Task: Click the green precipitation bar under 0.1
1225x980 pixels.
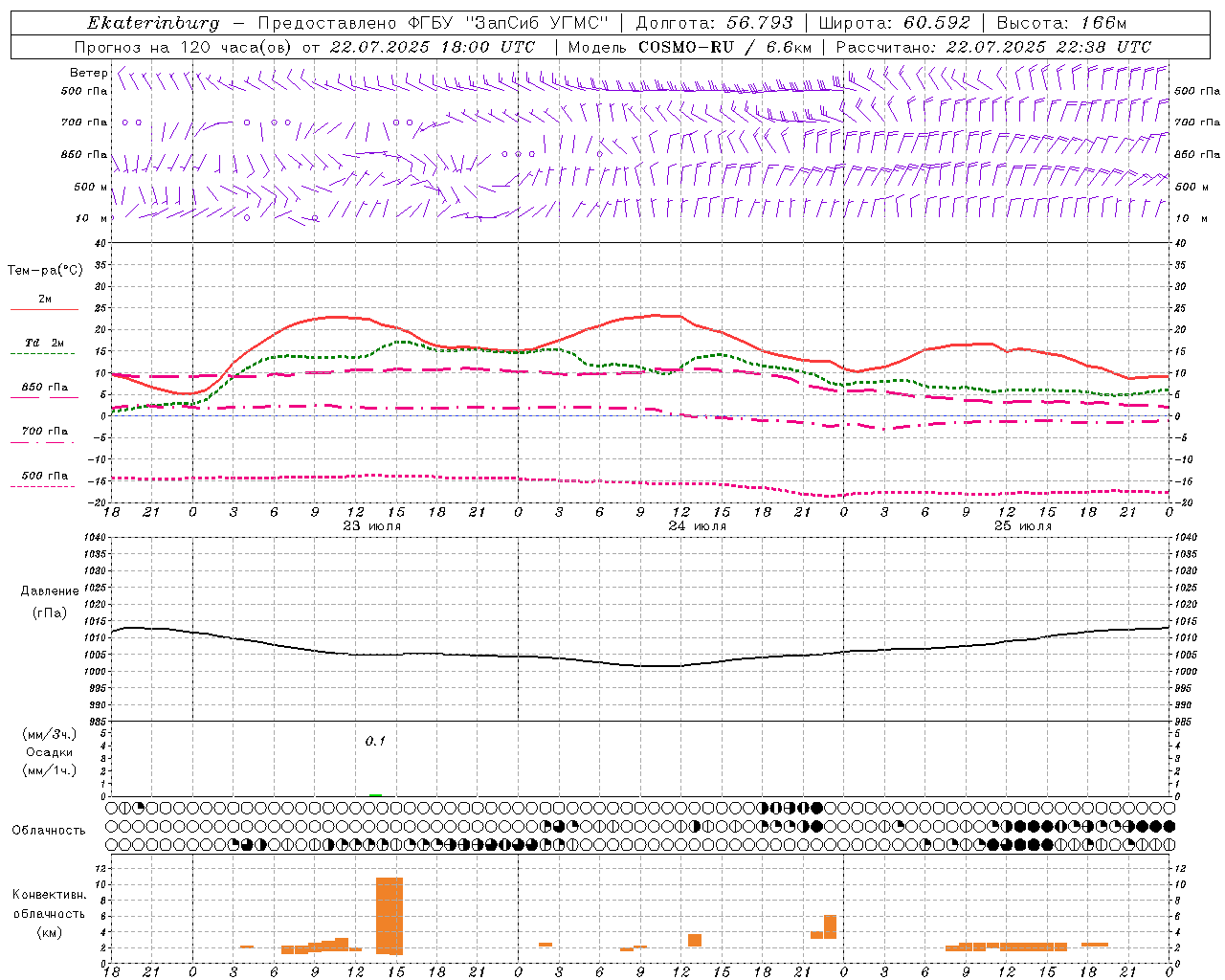Action: tap(375, 794)
